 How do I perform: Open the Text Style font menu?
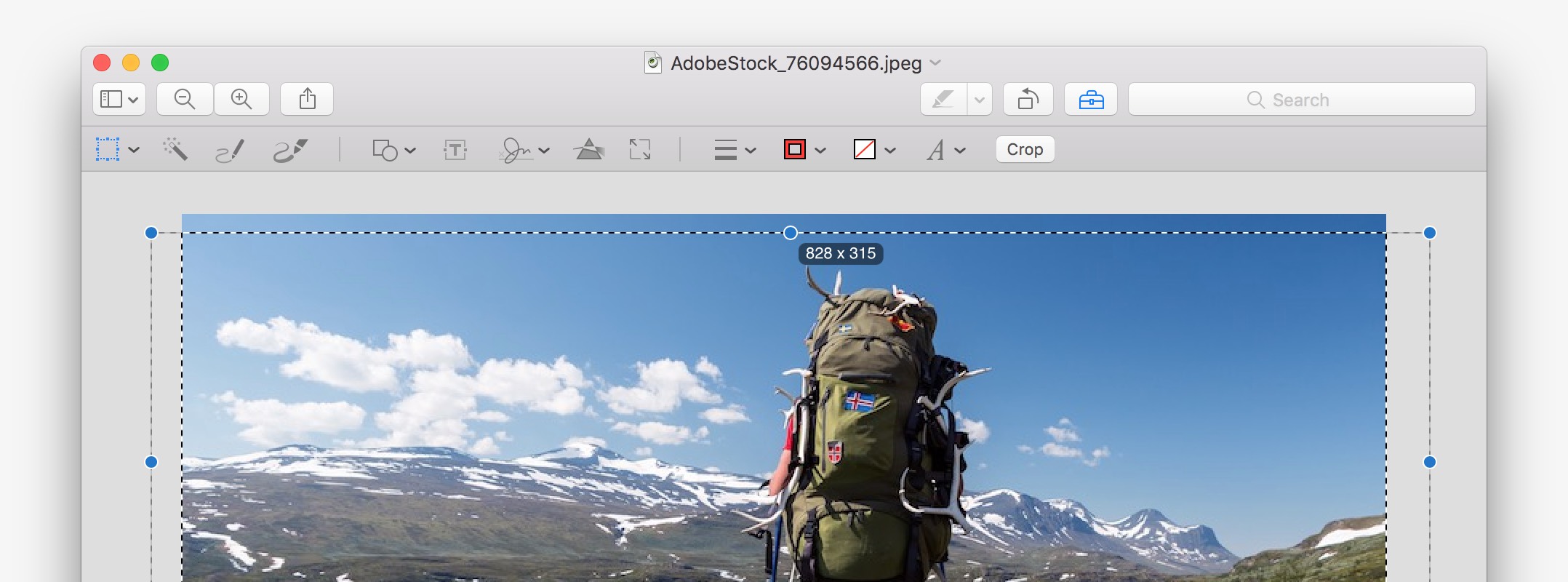945,150
